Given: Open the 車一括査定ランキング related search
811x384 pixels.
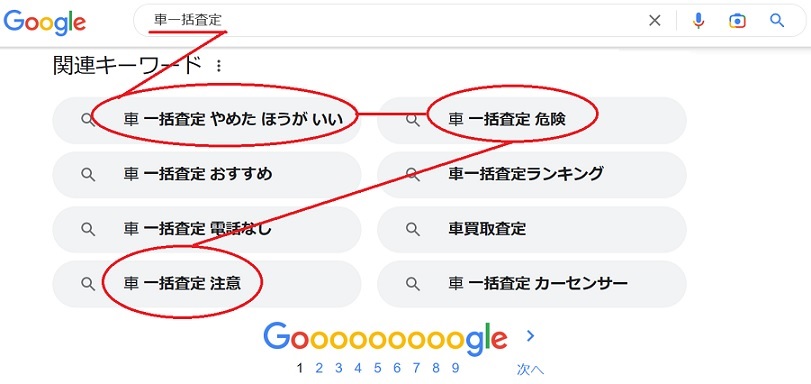Looking at the screenshot, I should [x=532, y=174].
